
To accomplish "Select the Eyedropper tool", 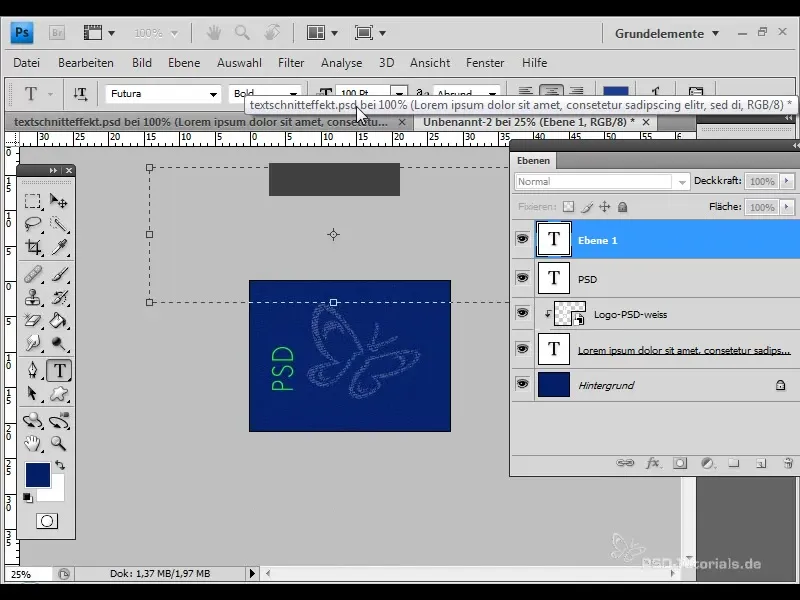I will (x=59, y=247).
